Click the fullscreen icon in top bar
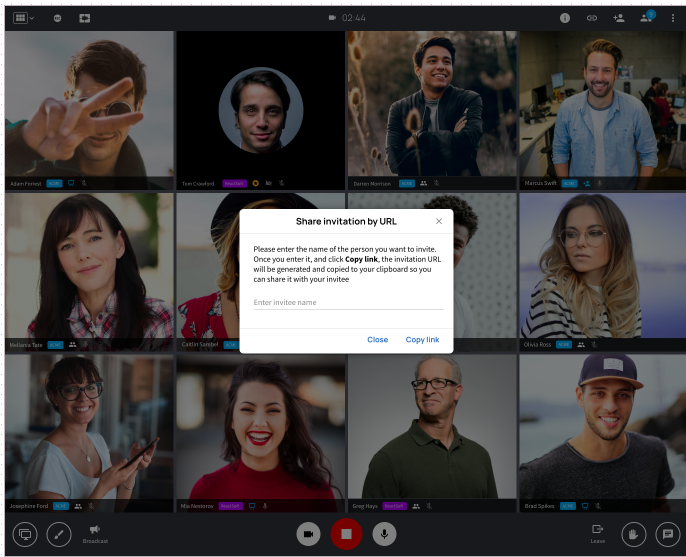 coord(84,18)
